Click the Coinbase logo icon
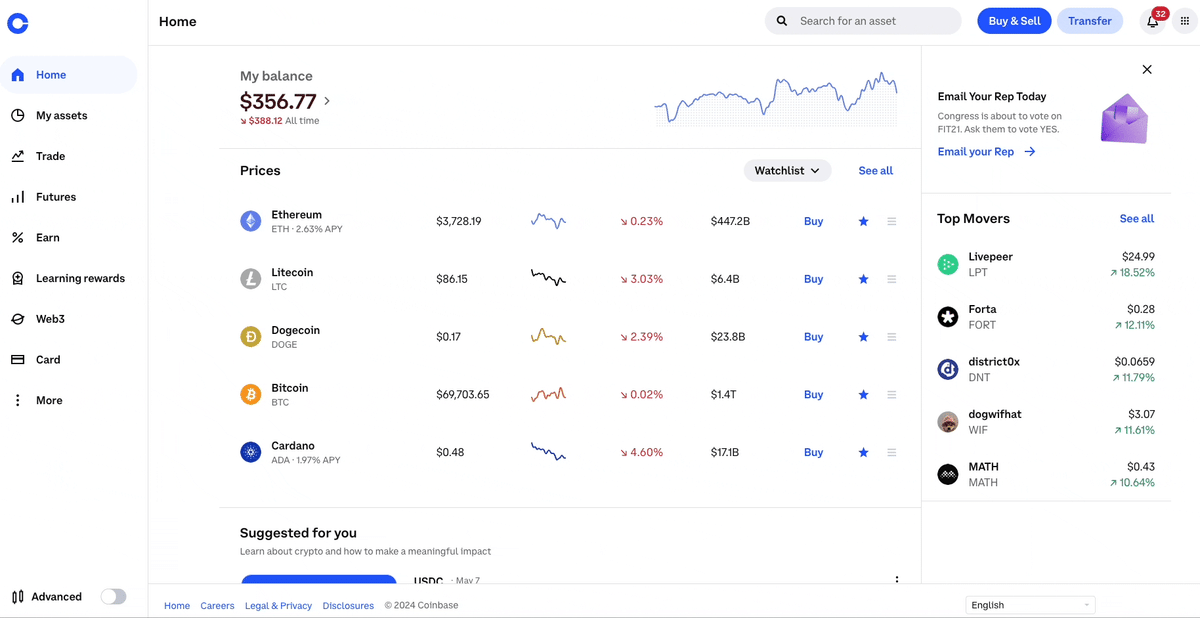 tap(17, 23)
